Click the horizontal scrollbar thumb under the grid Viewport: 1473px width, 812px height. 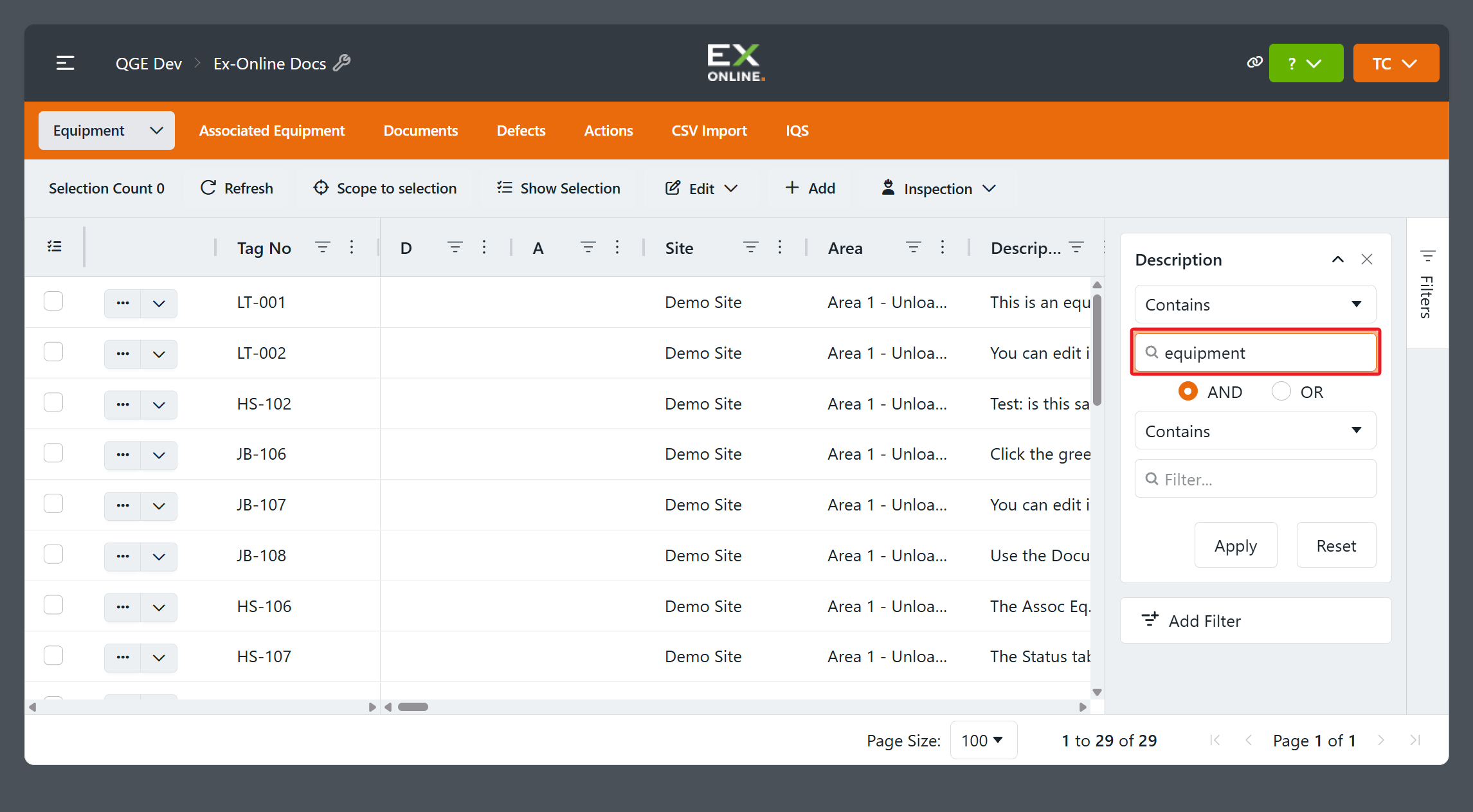point(413,707)
